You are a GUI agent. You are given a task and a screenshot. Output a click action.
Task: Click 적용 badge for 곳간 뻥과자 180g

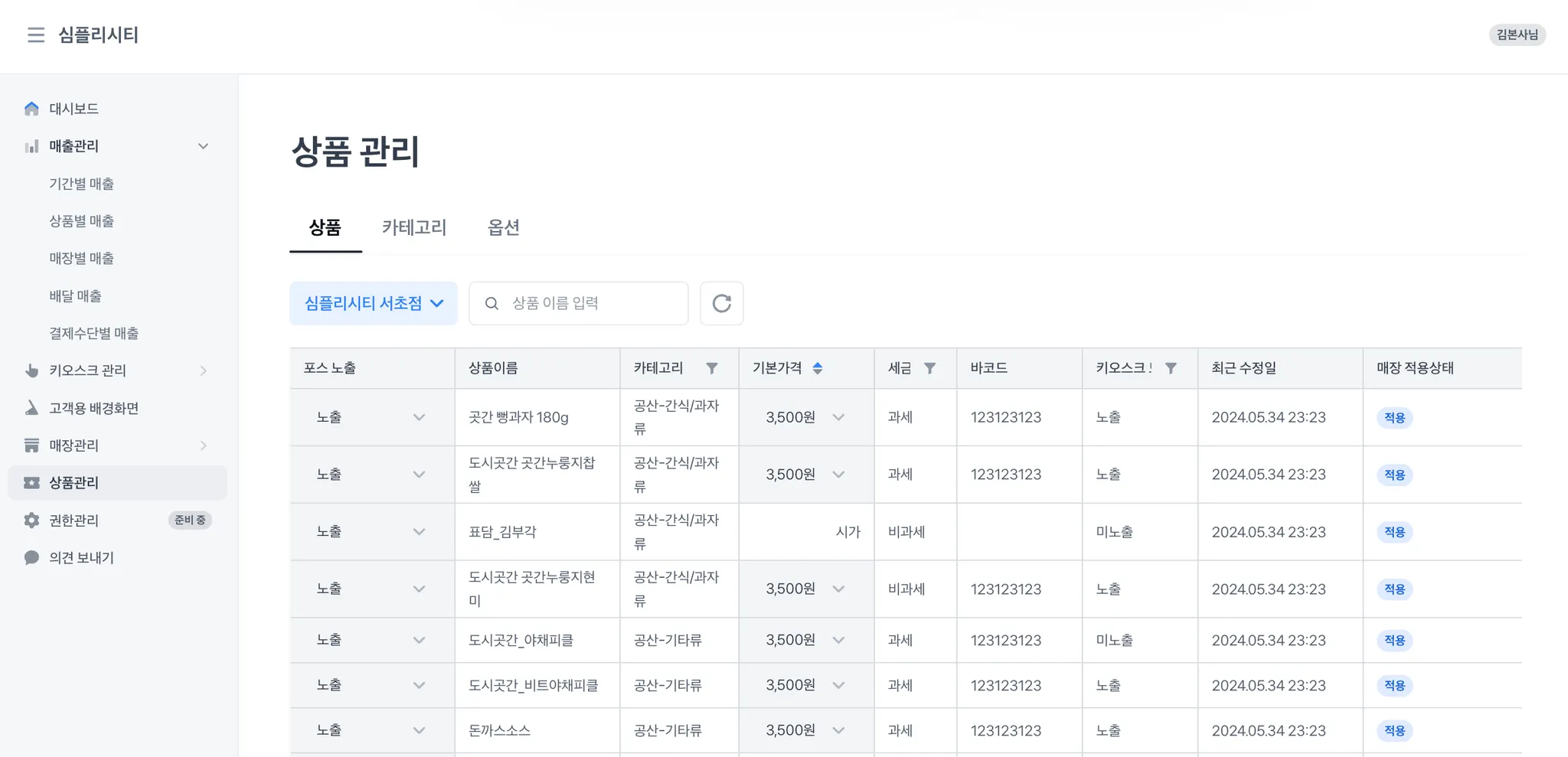[1395, 418]
